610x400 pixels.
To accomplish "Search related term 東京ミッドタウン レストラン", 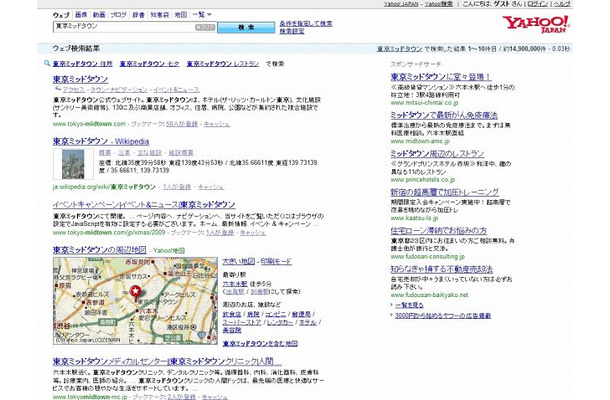I will (223, 64).
